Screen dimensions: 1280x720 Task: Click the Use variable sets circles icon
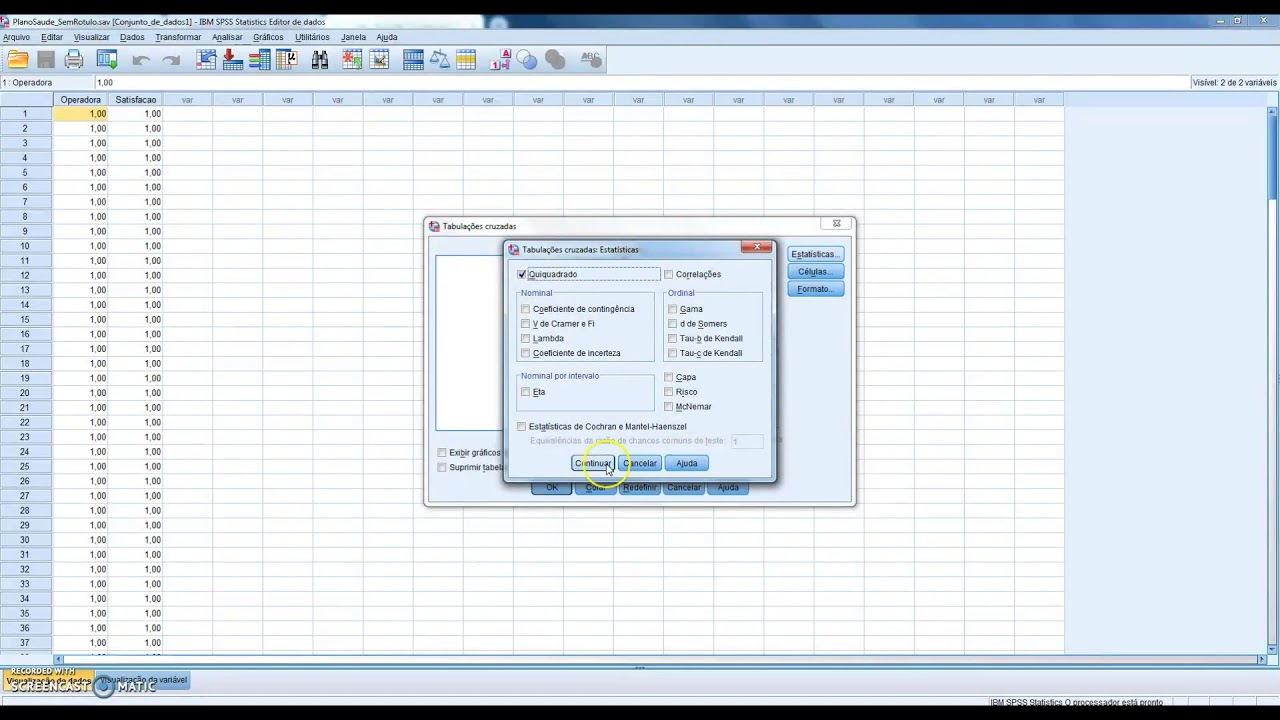click(527, 60)
